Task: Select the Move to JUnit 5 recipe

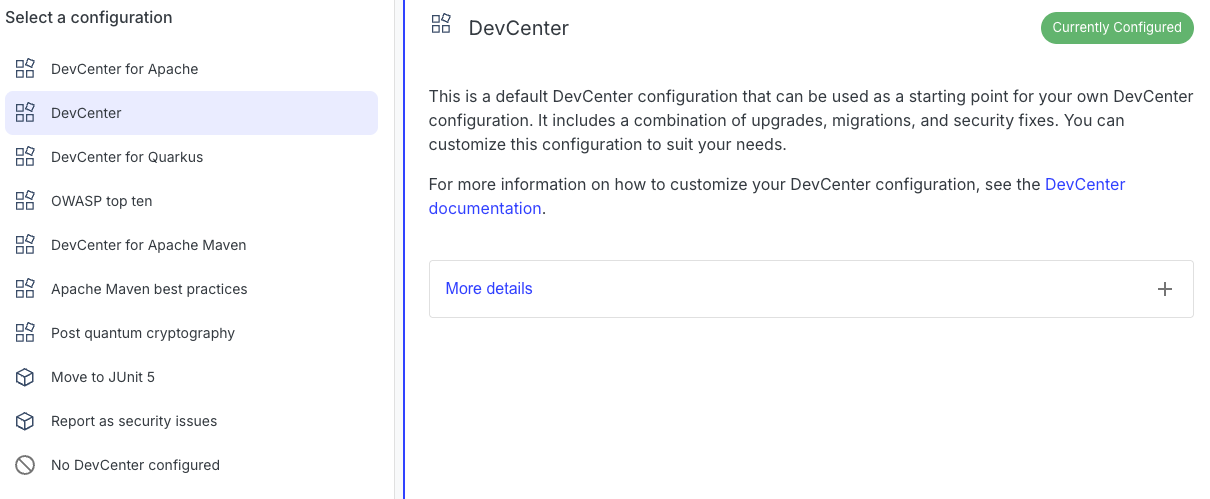Action: (191, 377)
